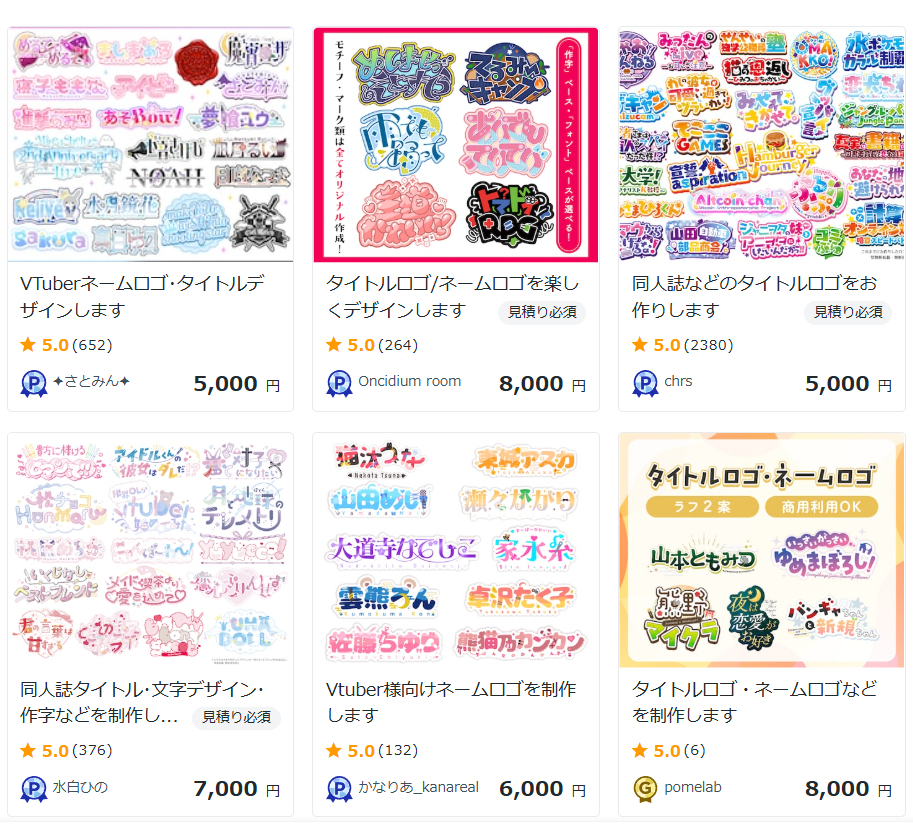Click the P badge next to Oncidium room
The height and width of the screenshot is (825, 913).
(x=339, y=384)
